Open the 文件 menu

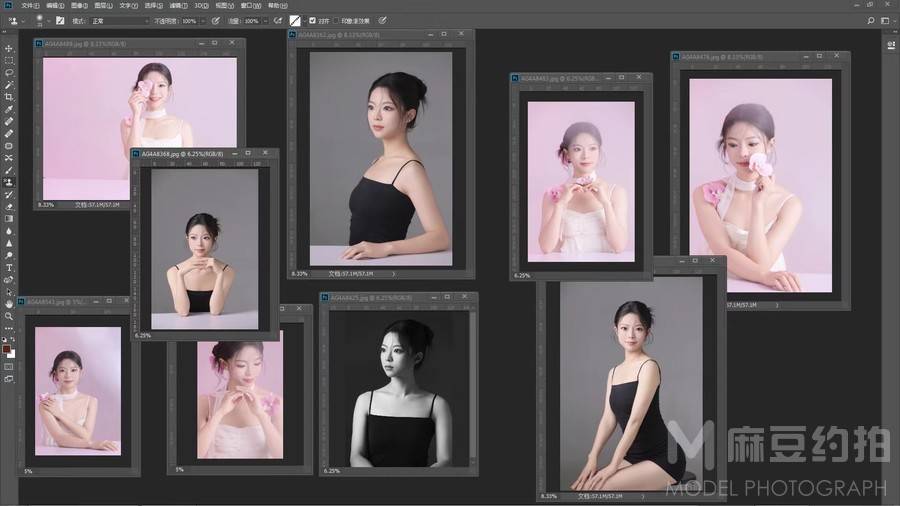pos(30,5)
